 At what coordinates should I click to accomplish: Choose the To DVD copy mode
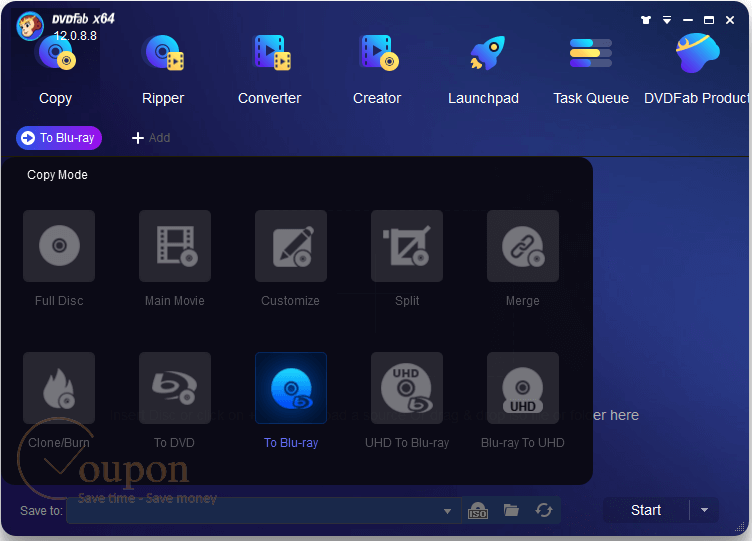pos(175,388)
